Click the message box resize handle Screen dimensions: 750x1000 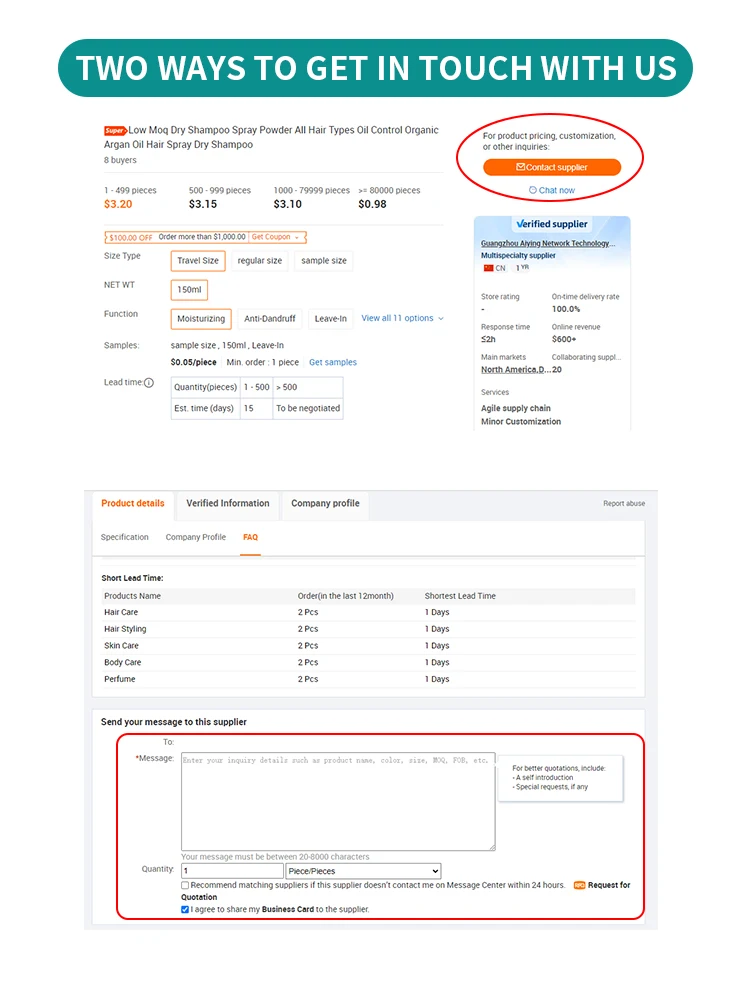click(x=491, y=846)
